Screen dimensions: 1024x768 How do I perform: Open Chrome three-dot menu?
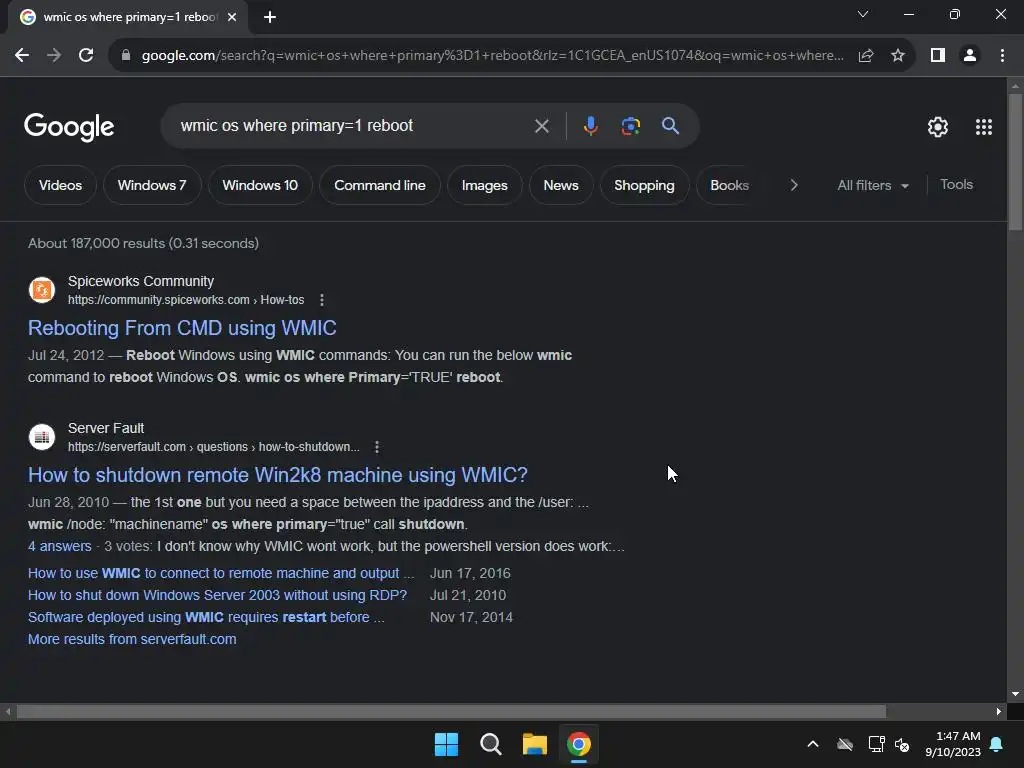tap(1002, 56)
